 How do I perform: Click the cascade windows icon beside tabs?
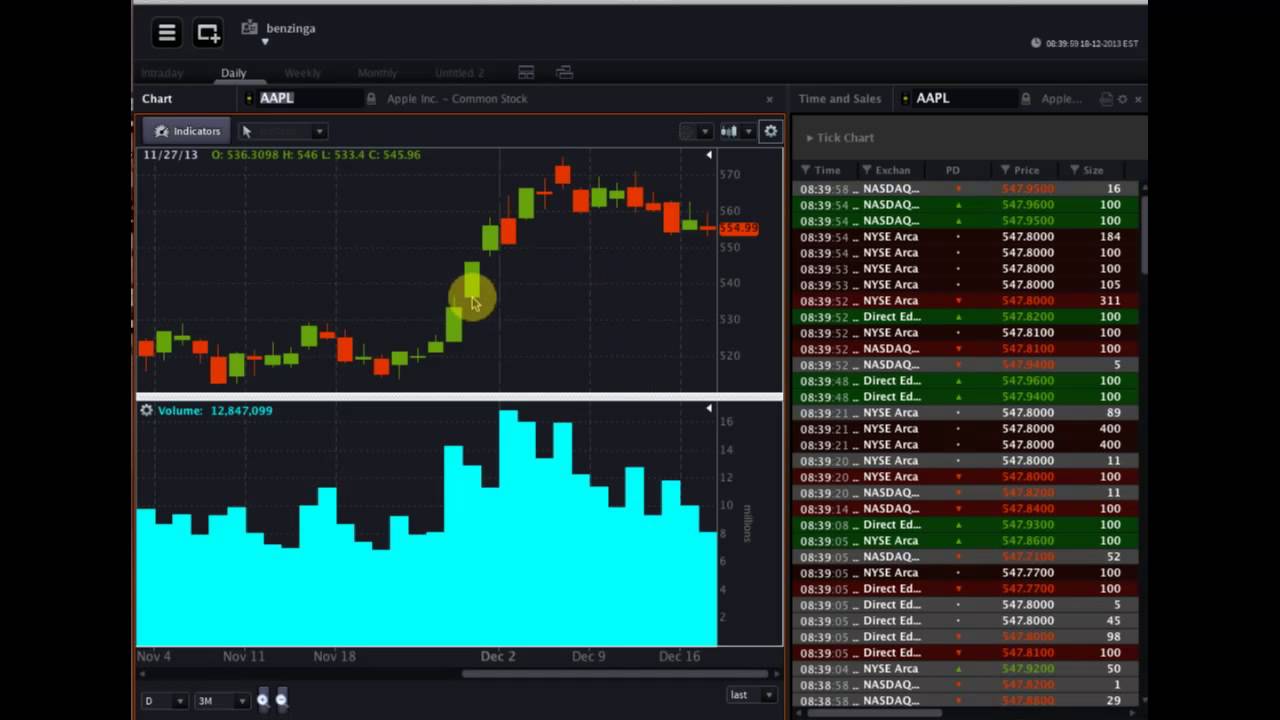pyautogui.click(x=564, y=72)
